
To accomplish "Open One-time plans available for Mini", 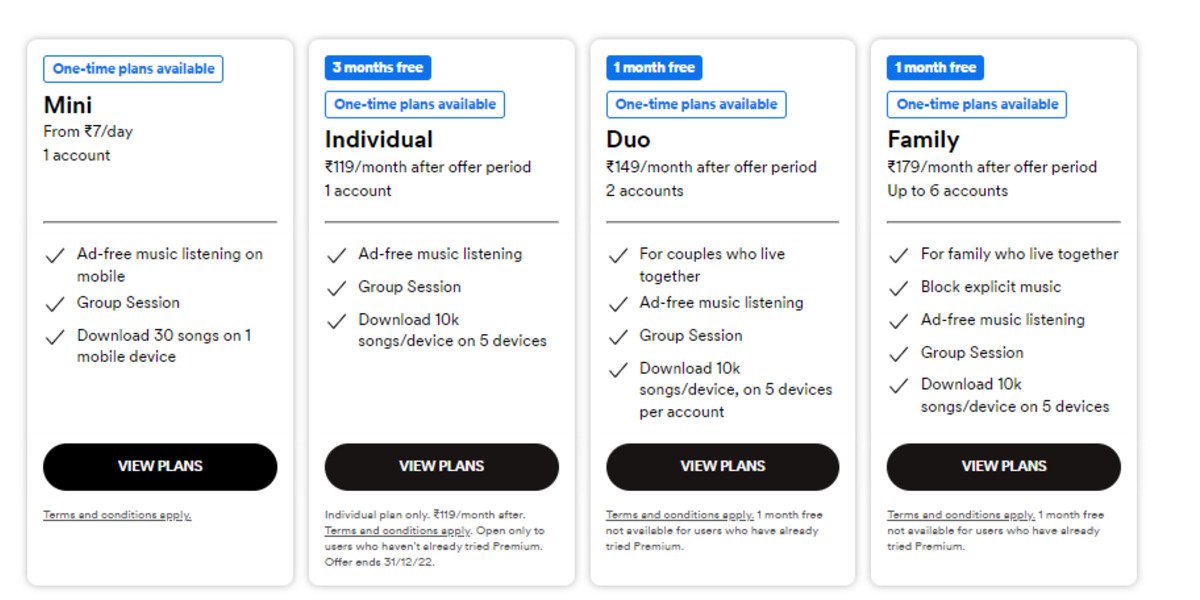I will [132, 69].
